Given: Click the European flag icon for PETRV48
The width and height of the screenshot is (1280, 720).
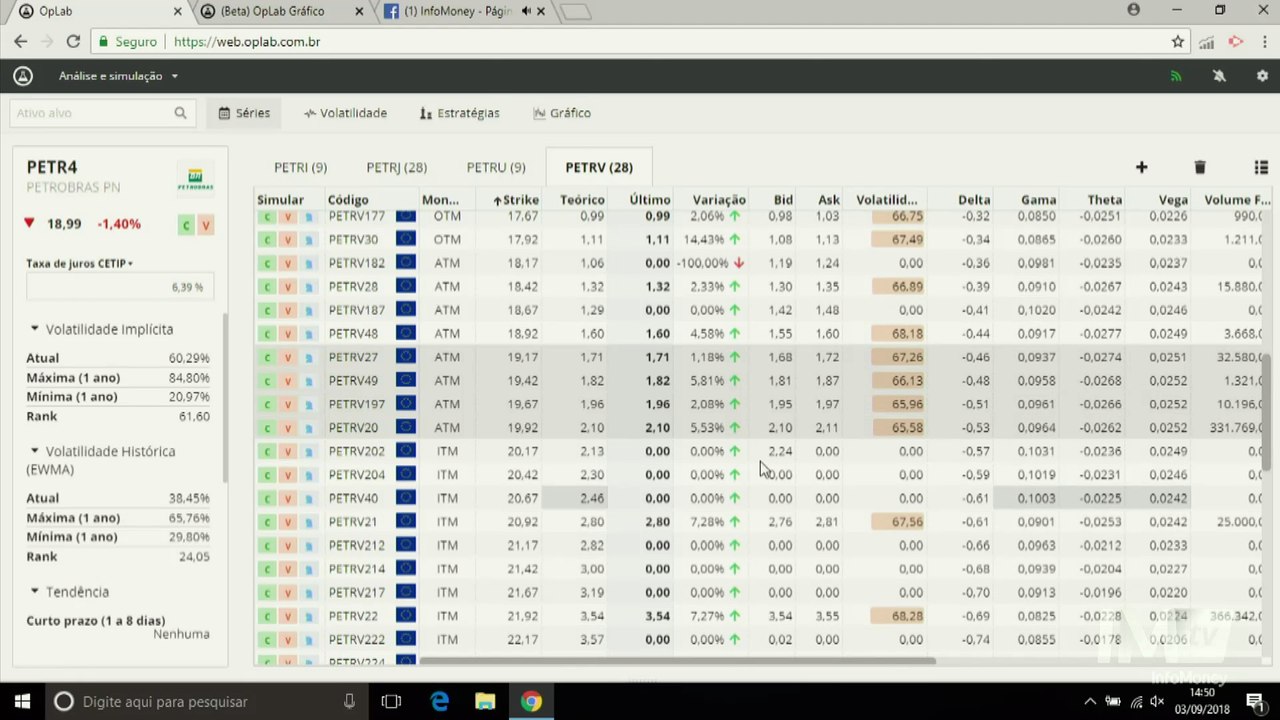Looking at the screenshot, I should [x=406, y=333].
